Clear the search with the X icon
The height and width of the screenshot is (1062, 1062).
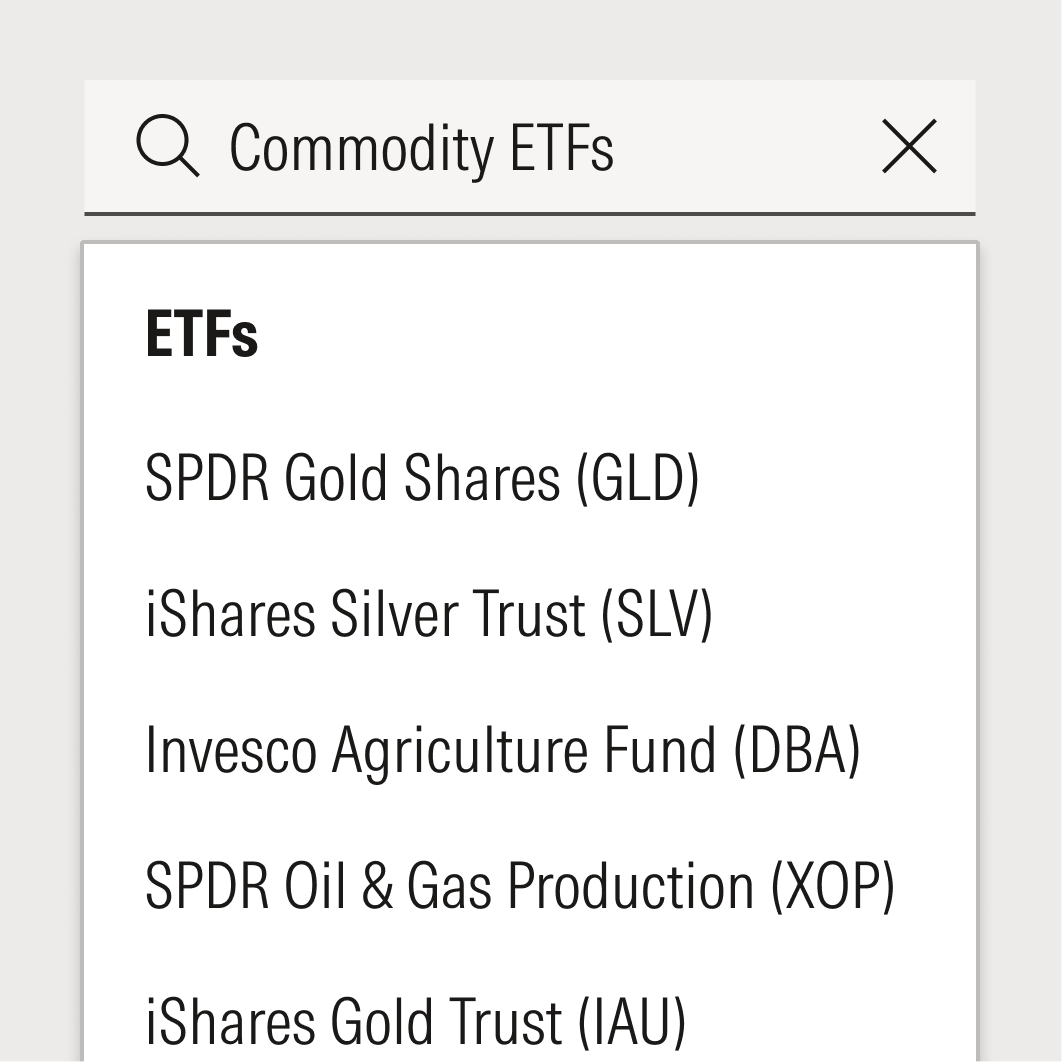click(909, 147)
